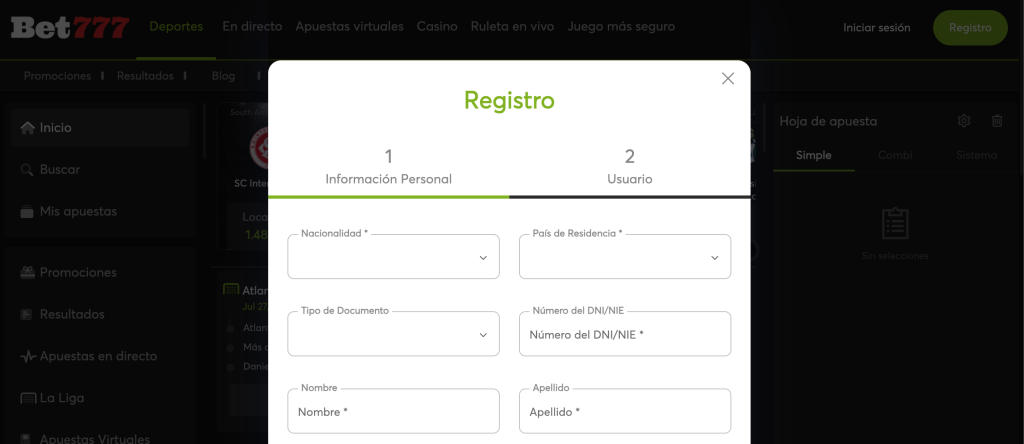Click the Buscar magnifier icon
The height and width of the screenshot is (444, 1024).
point(27,170)
